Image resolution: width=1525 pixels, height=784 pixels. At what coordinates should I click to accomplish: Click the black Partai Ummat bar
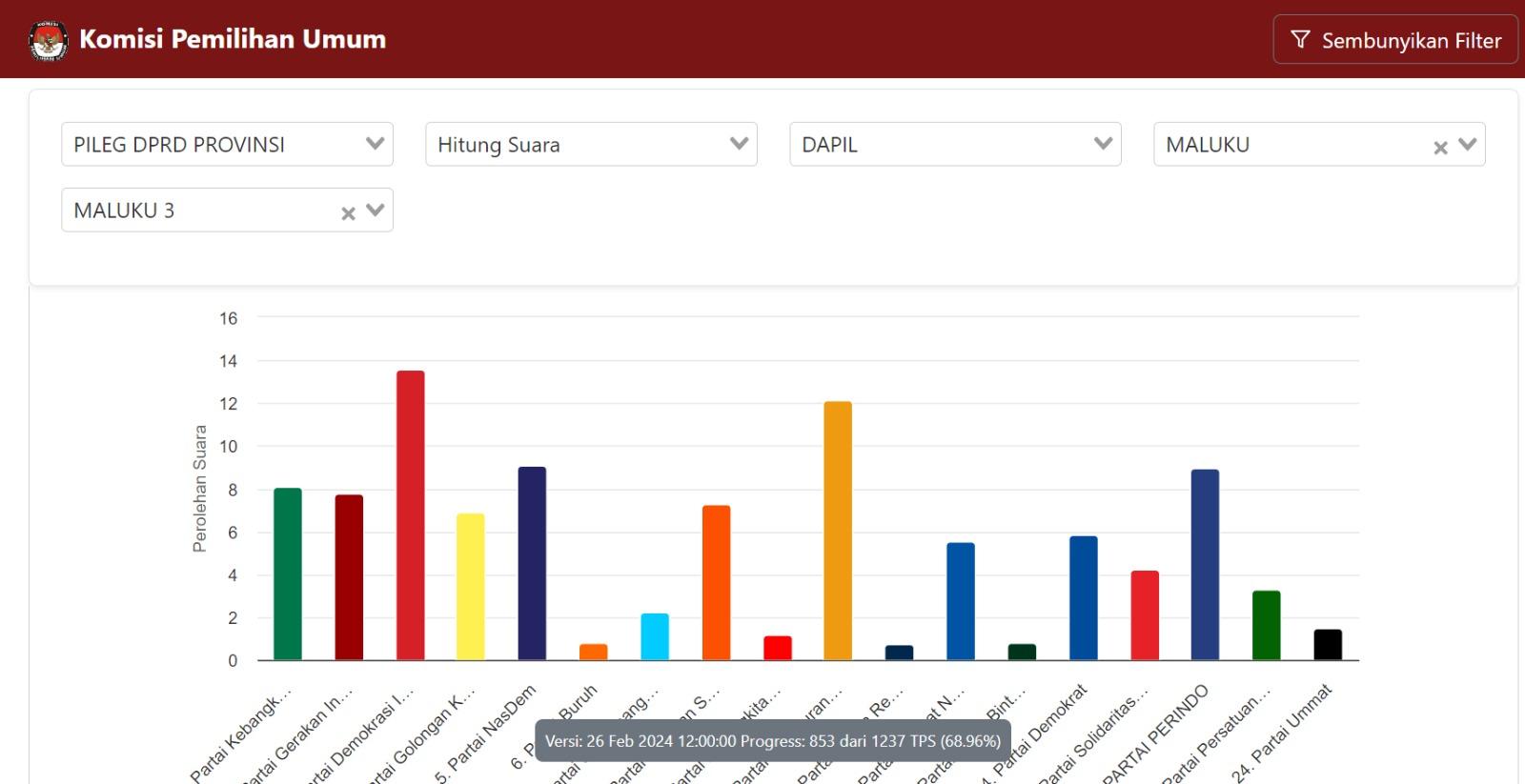[1328, 645]
